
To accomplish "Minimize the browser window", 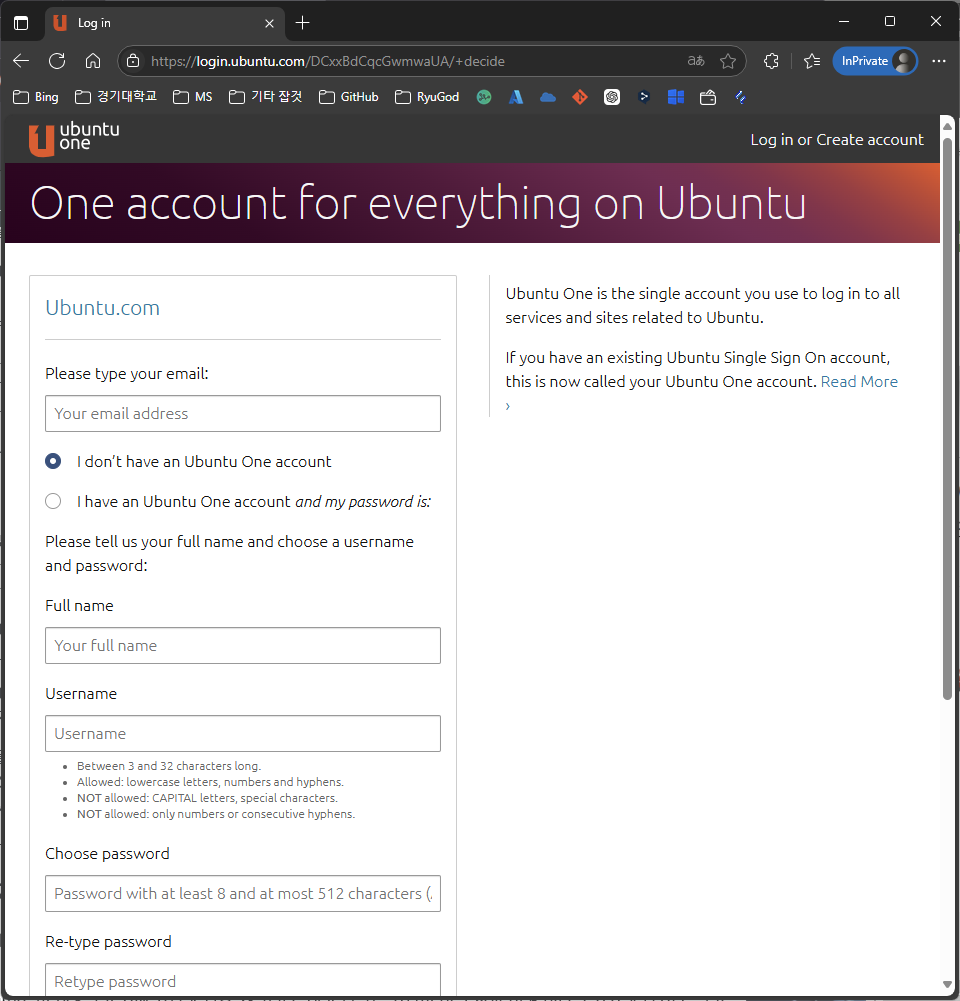I will [844, 22].
